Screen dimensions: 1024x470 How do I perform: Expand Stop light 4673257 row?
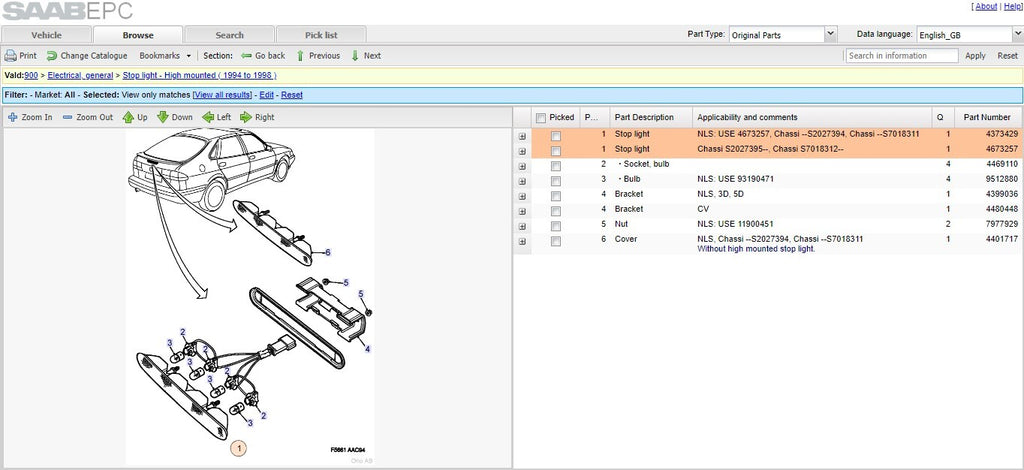pos(522,151)
